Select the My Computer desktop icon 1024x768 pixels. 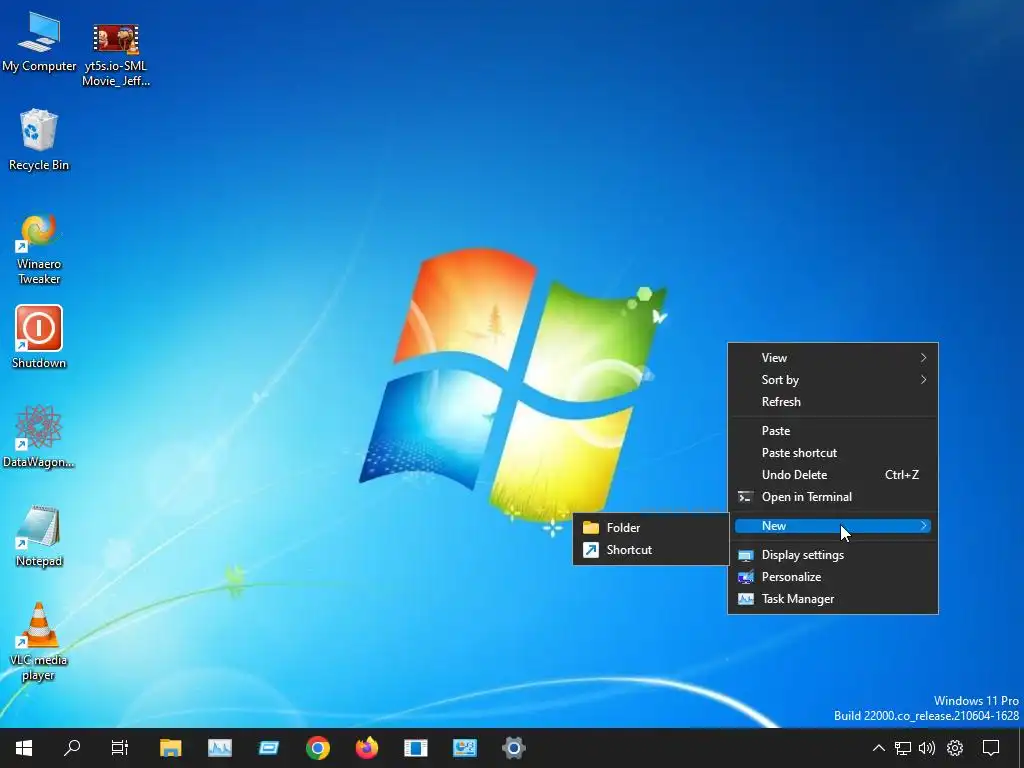pyautogui.click(x=39, y=42)
